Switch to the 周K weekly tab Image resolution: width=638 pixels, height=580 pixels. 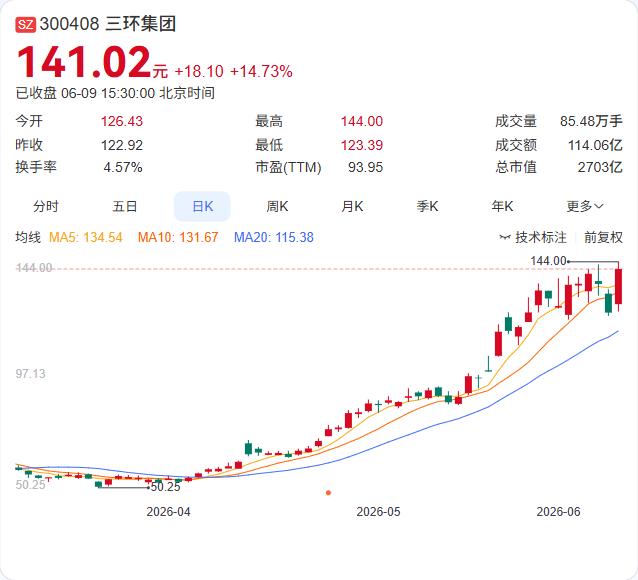277,206
